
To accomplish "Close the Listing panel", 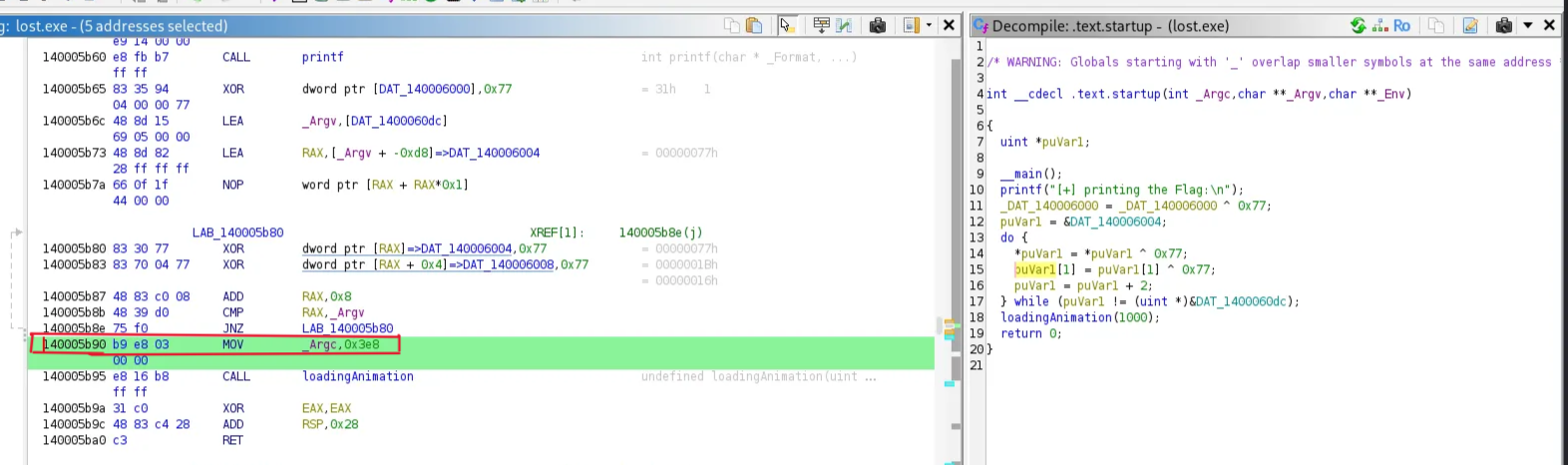I will click(949, 25).
